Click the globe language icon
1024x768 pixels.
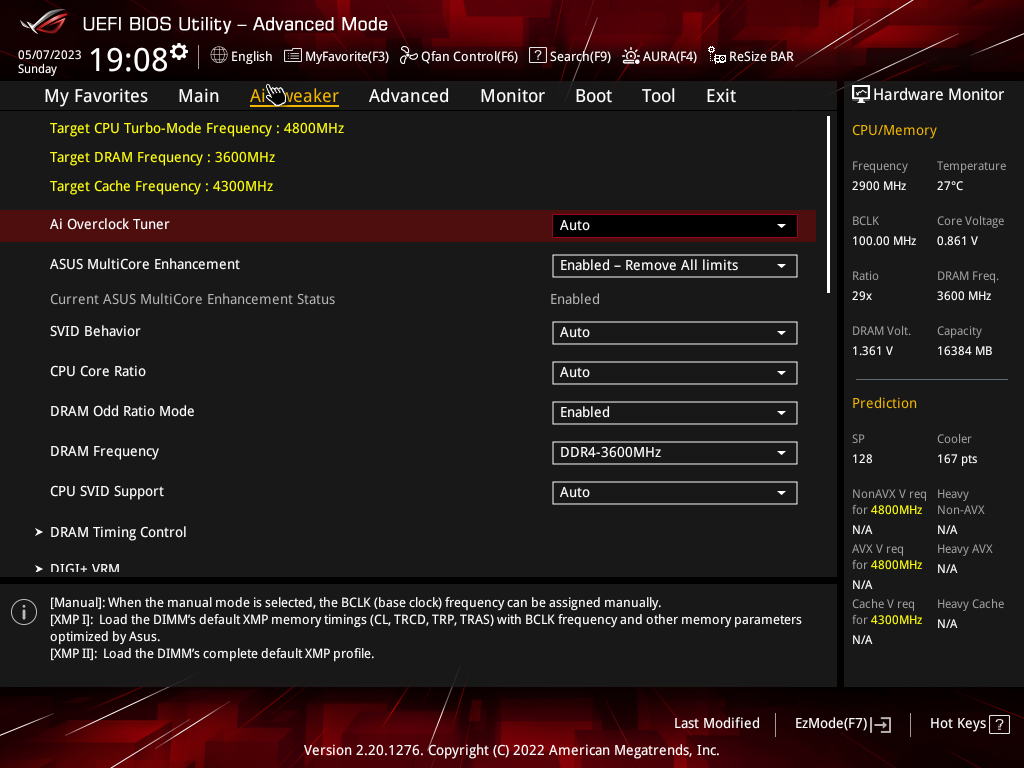(219, 56)
